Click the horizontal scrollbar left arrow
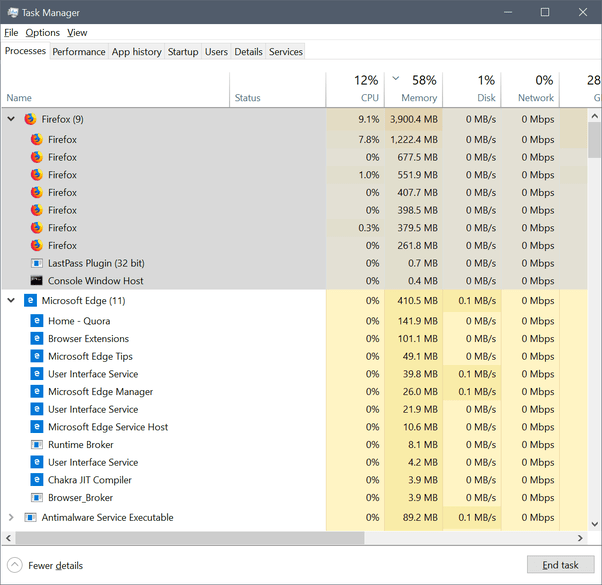 point(8,538)
